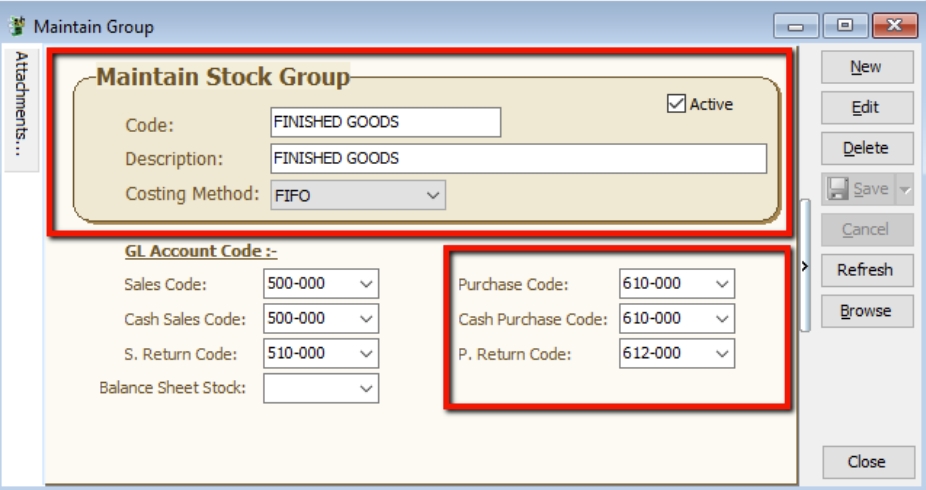Open the Costing Method dropdown
Viewport: 926px width, 490px height.
click(432, 197)
